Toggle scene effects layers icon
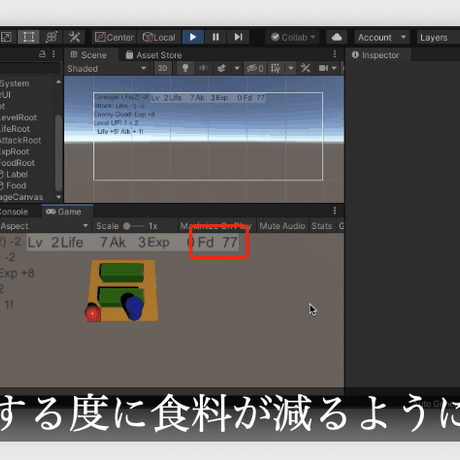Viewport: 460px width, 460px height. coord(221,69)
